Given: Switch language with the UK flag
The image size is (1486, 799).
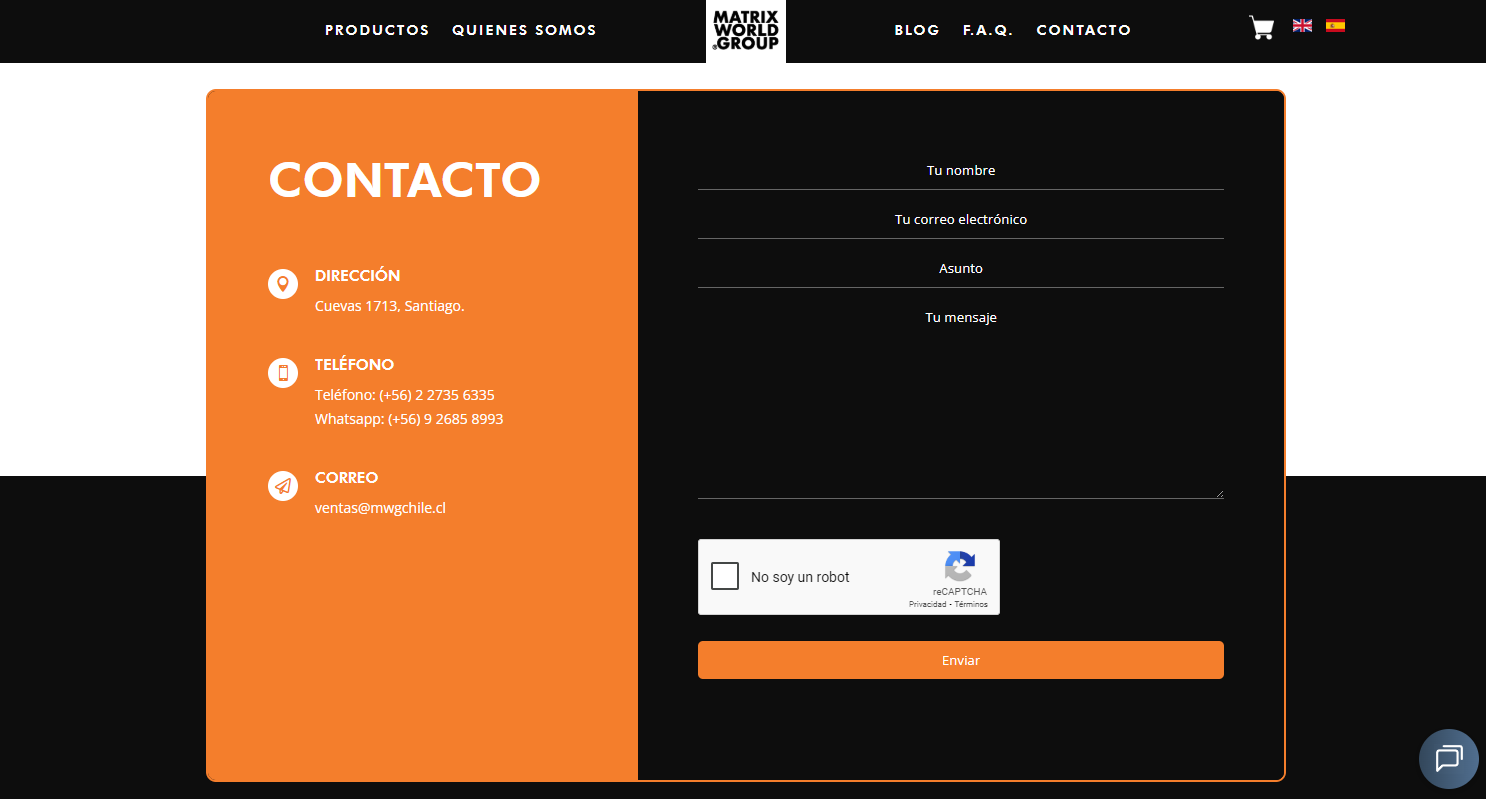Looking at the screenshot, I should [x=1302, y=26].
